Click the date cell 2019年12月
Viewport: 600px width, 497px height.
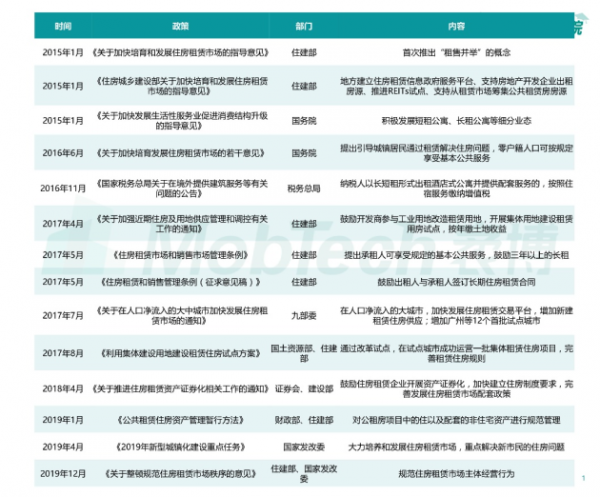coord(63,473)
